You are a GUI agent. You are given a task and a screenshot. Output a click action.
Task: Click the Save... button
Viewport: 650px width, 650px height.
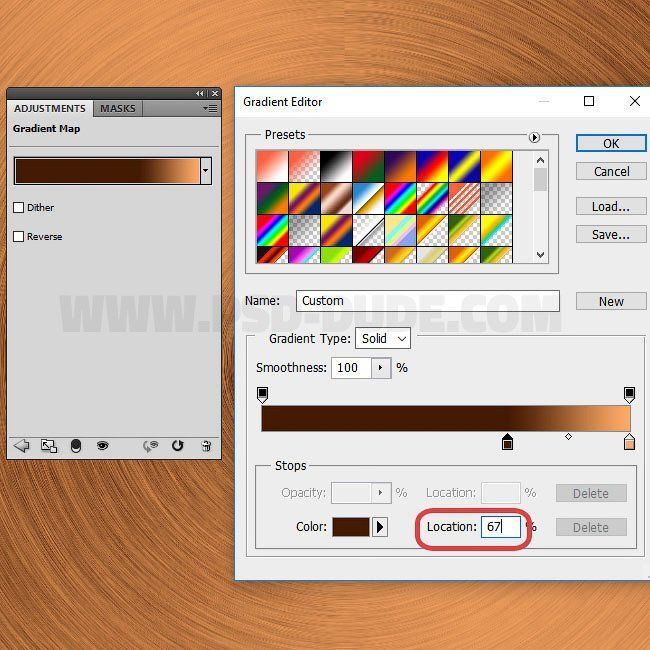[x=611, y=235]
